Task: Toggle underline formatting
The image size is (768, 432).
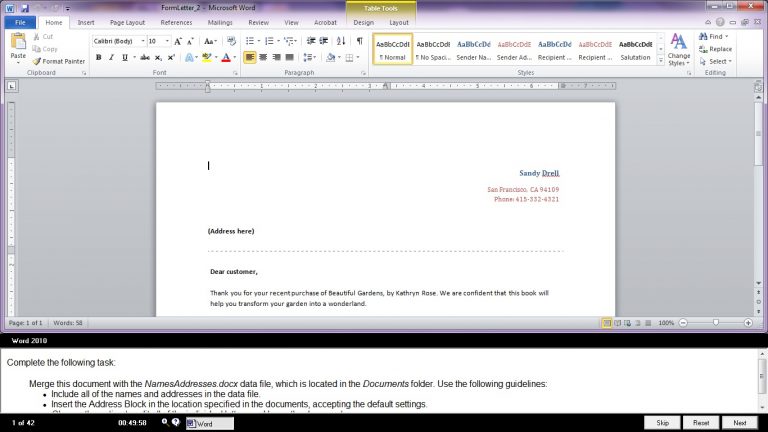Action: (126, 58)
